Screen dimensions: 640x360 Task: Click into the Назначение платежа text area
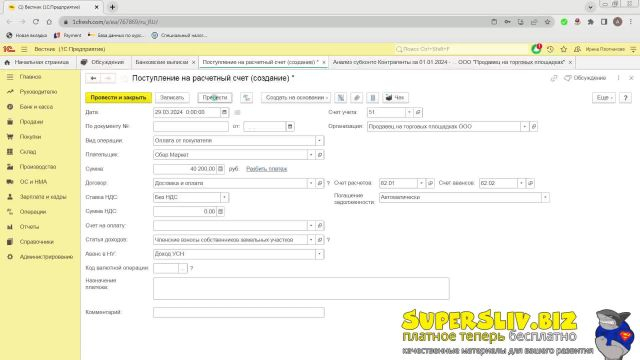tap(301, 288)
